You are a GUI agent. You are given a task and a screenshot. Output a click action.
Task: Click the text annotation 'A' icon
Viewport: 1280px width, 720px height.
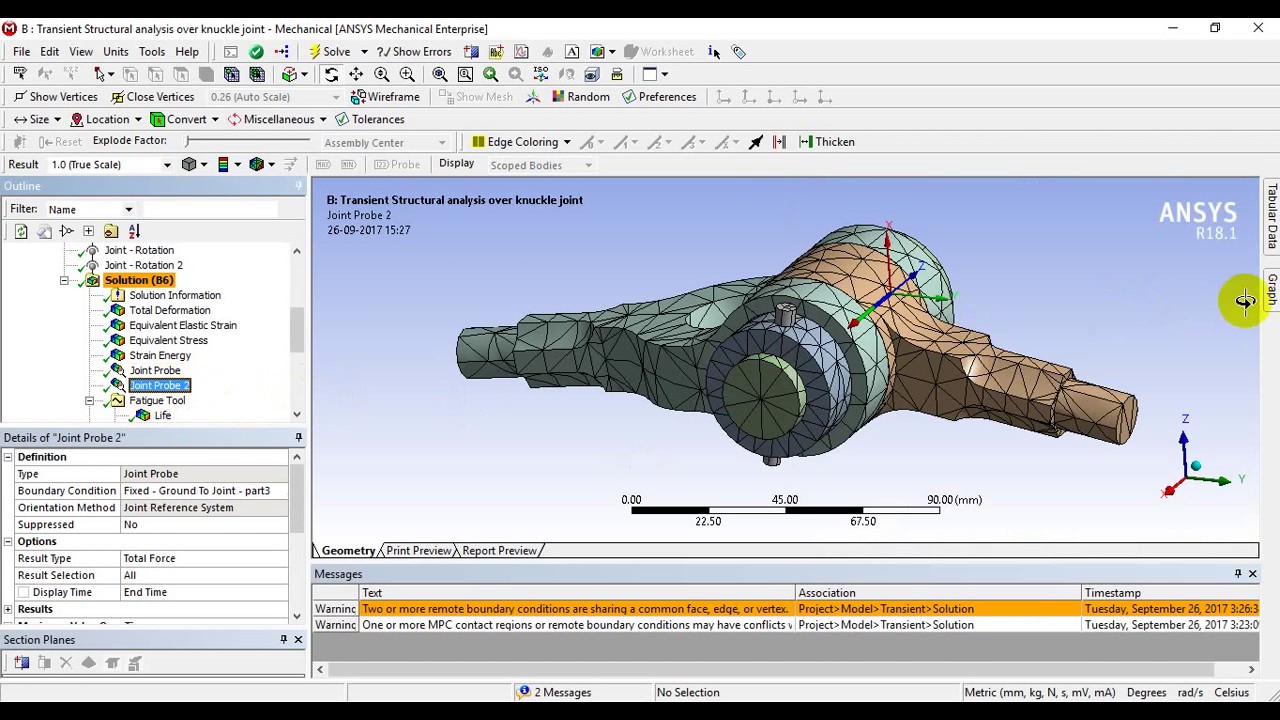[572, 52]
